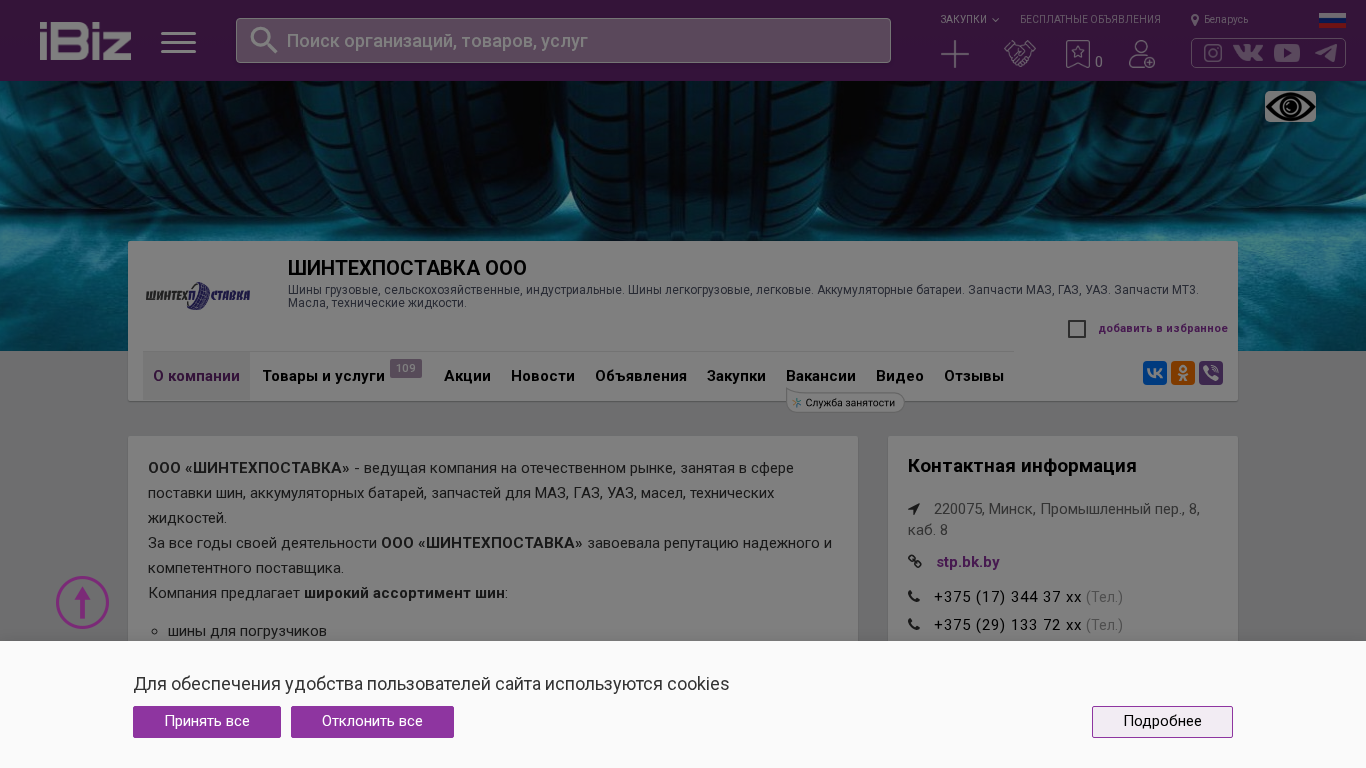This screenshot has width=1366, height=768.
Task: Click into the search organizations field
Action: (x=563, y=41)
